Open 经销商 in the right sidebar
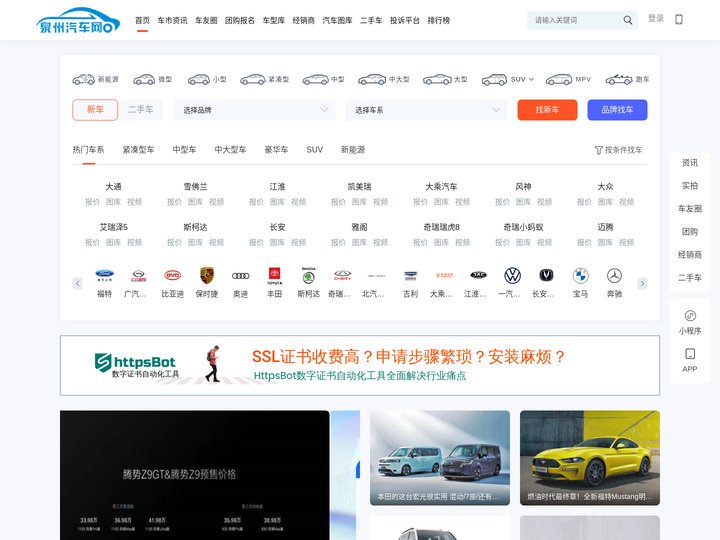The height and width of the screenshot is (540, 720). pos(690,254)
